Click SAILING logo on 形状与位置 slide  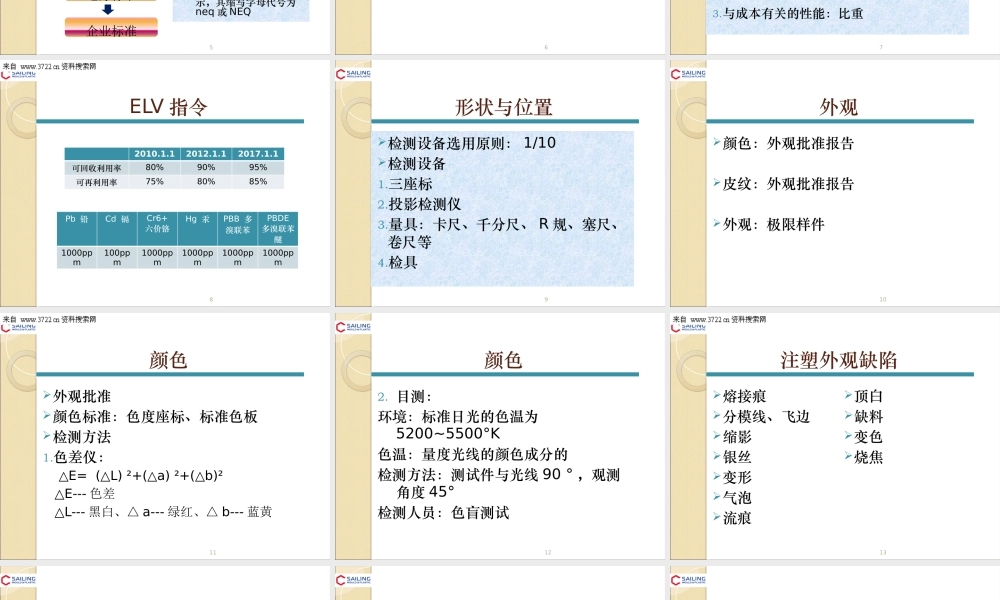click(353, 74)
